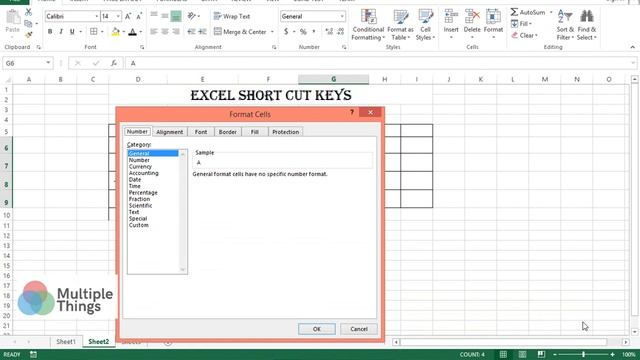
Task: Click the Cut scissors icon
Action: click(28, 12)
